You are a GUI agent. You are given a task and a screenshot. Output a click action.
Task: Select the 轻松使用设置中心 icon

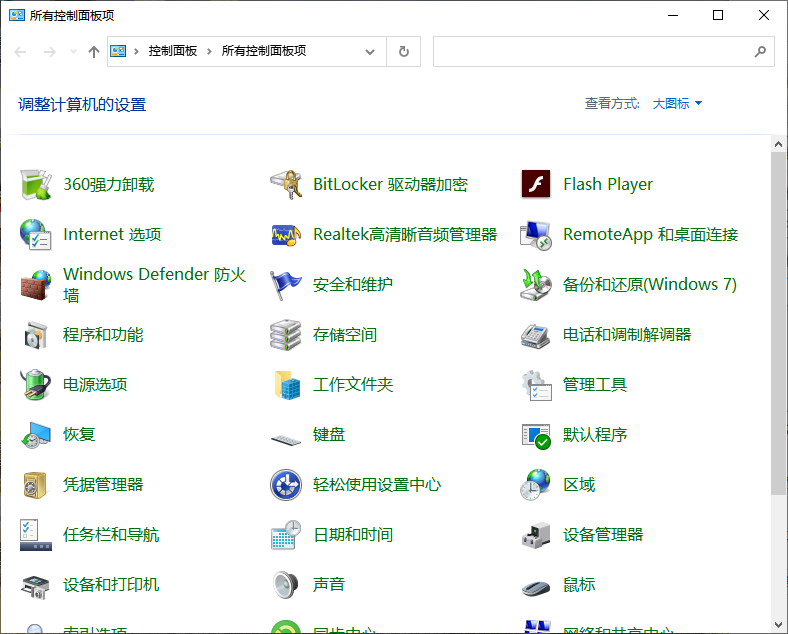pyautogui.click(x=286, y=484)
